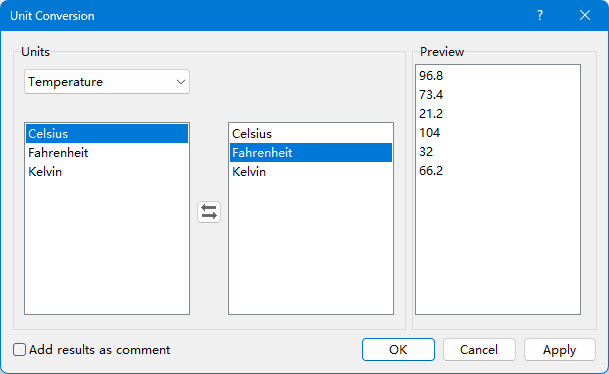The image size is (609, 374).
Task: Open help with the question mark icon
Action: coord(540,16)
